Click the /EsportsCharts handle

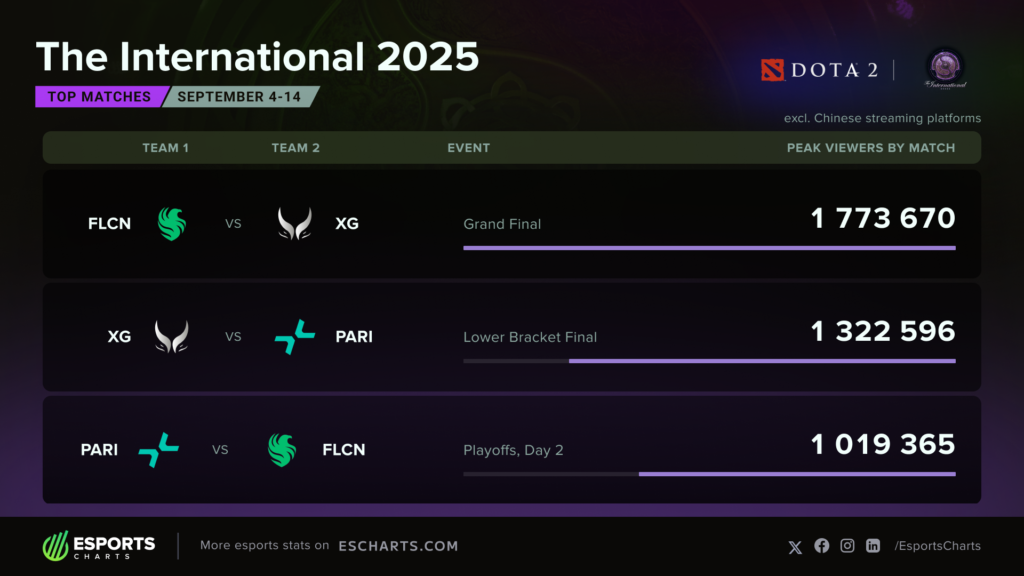pos(937,546)
